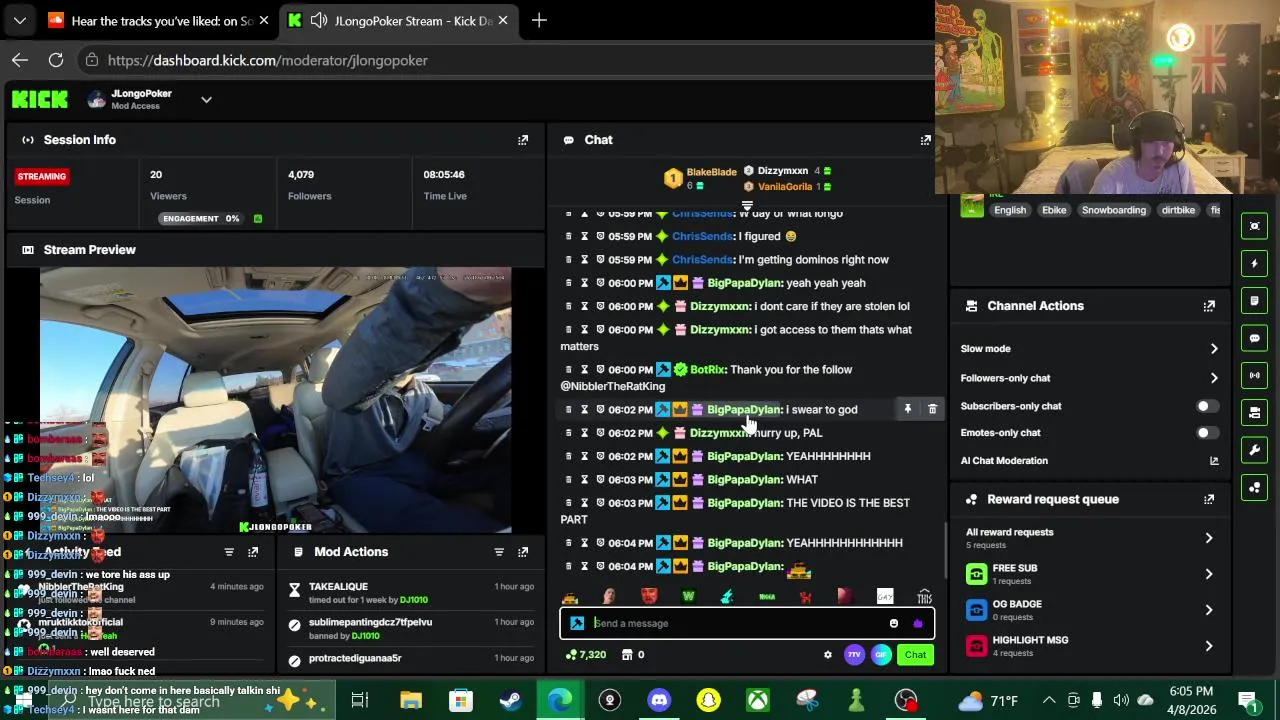Filter the Mod Actions list
1280x720 pixels.
[x=498, y=552]
